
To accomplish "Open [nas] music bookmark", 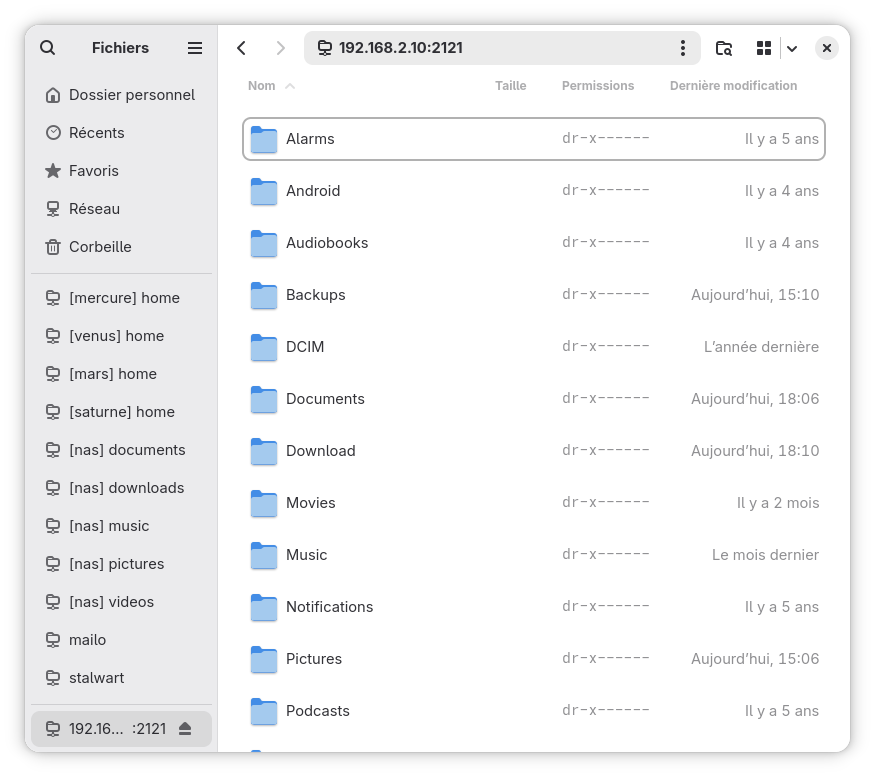I will click(x=108, y=526).
